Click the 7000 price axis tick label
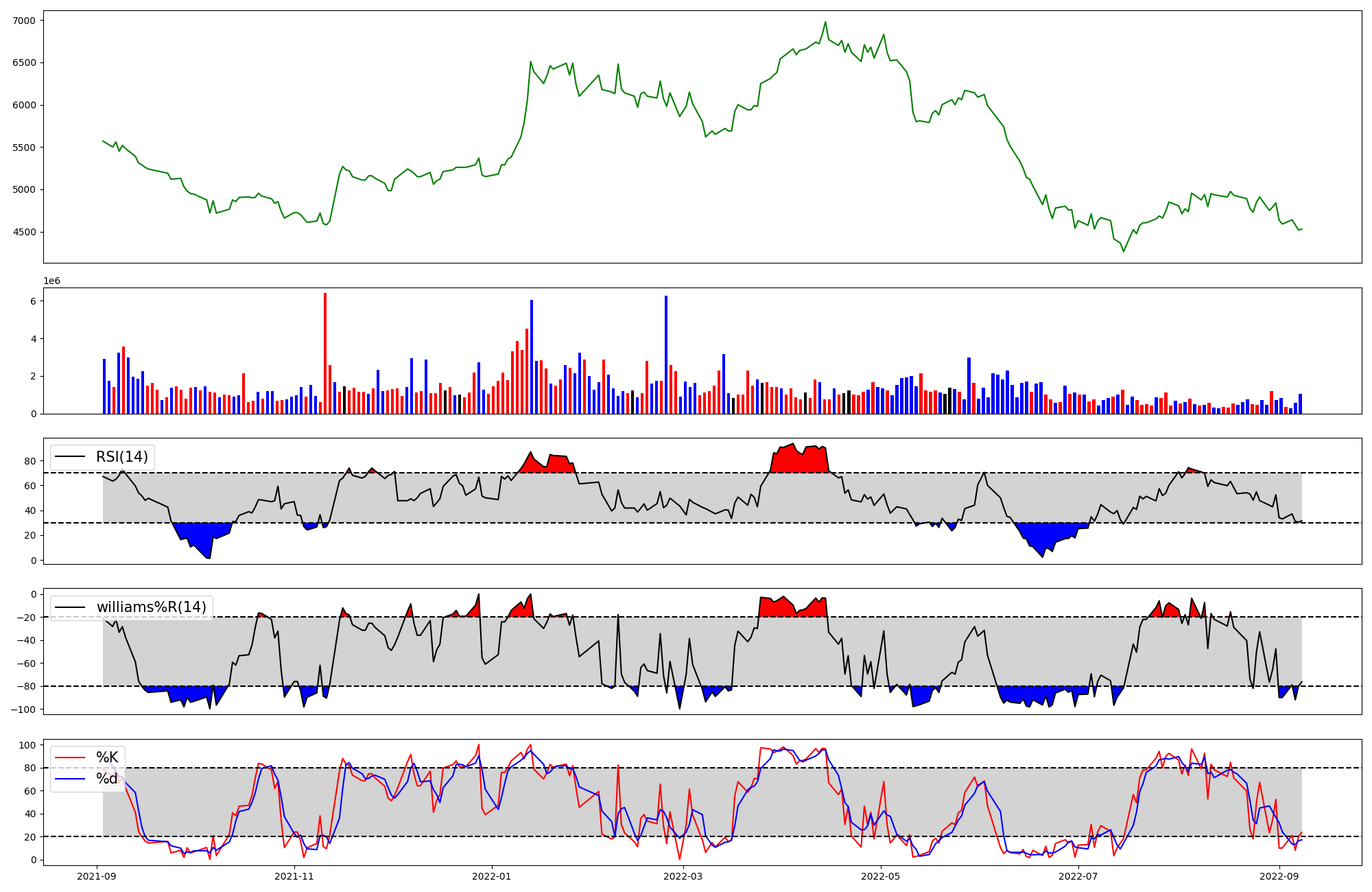The width and height of the screenshot is (1372, 892). [x=24, y=21]
